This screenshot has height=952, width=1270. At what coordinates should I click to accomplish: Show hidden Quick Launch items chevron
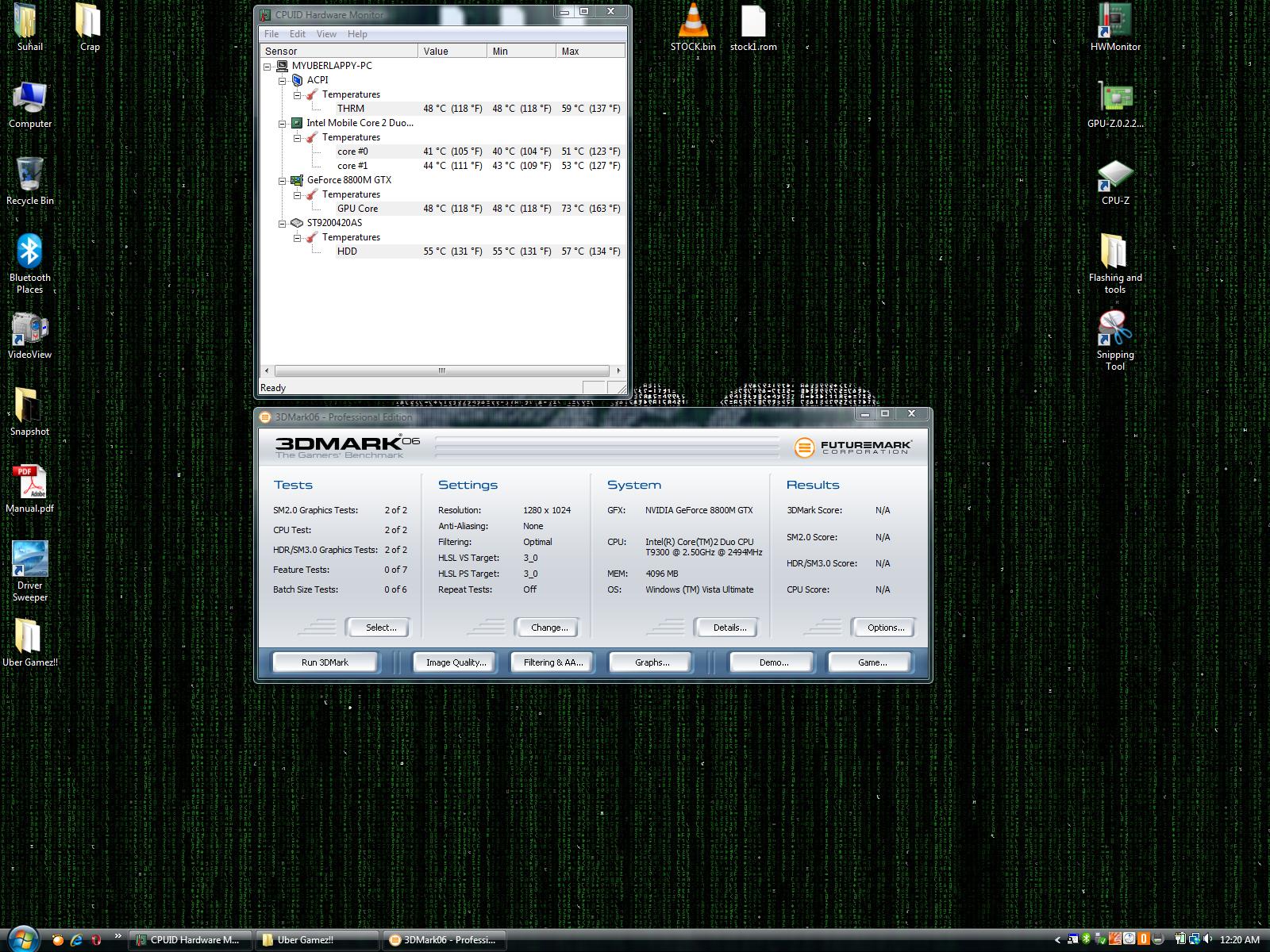point(118,937)
